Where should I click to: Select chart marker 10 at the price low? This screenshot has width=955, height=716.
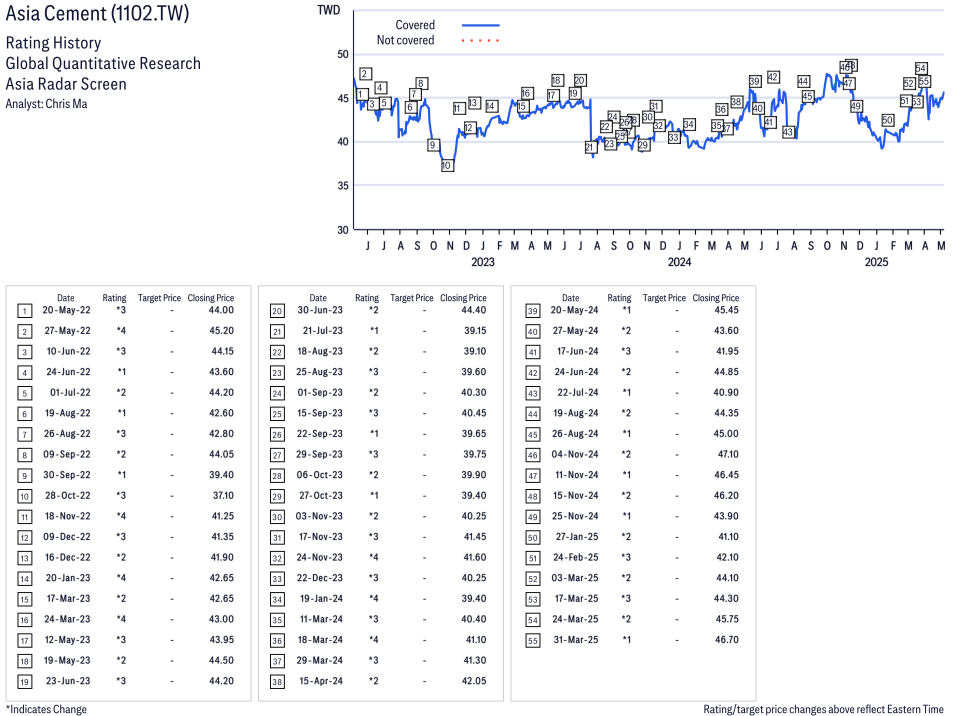[x=447, y=165]
